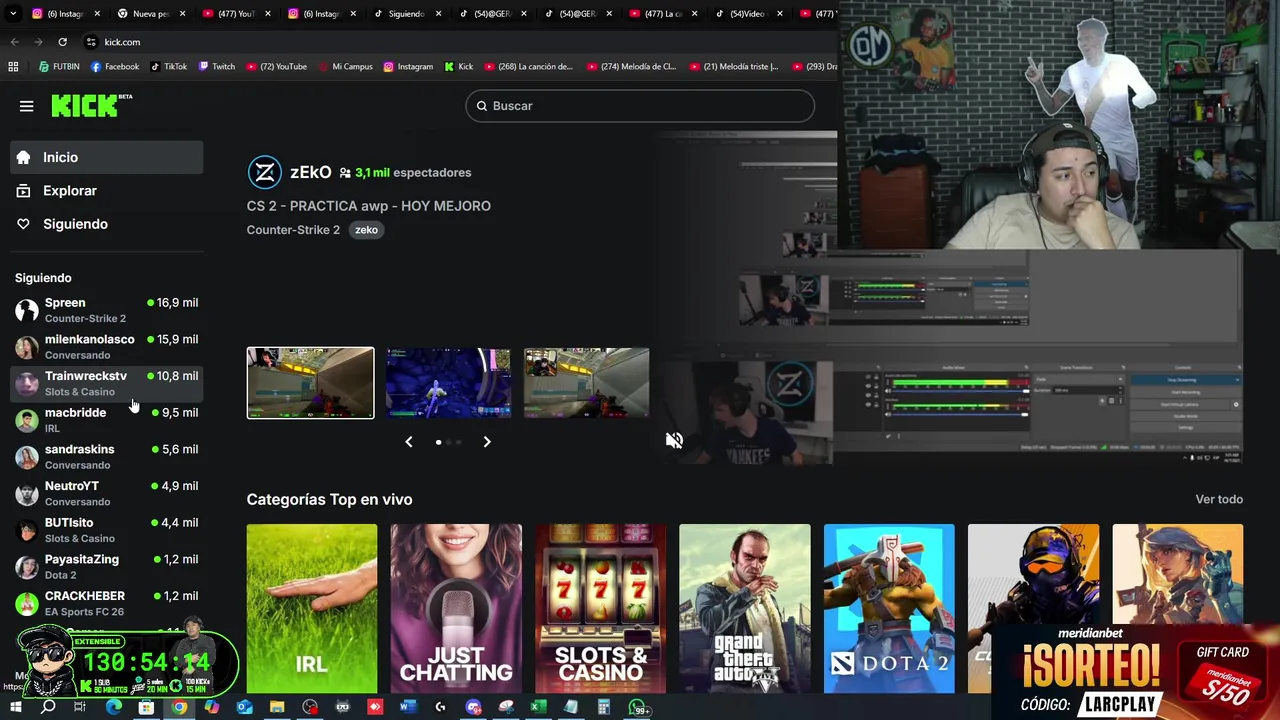Image resolution: width=1280 pixels, height=720 pixels.
Task: Open Windows taskbar search
Action: (48, 708)
